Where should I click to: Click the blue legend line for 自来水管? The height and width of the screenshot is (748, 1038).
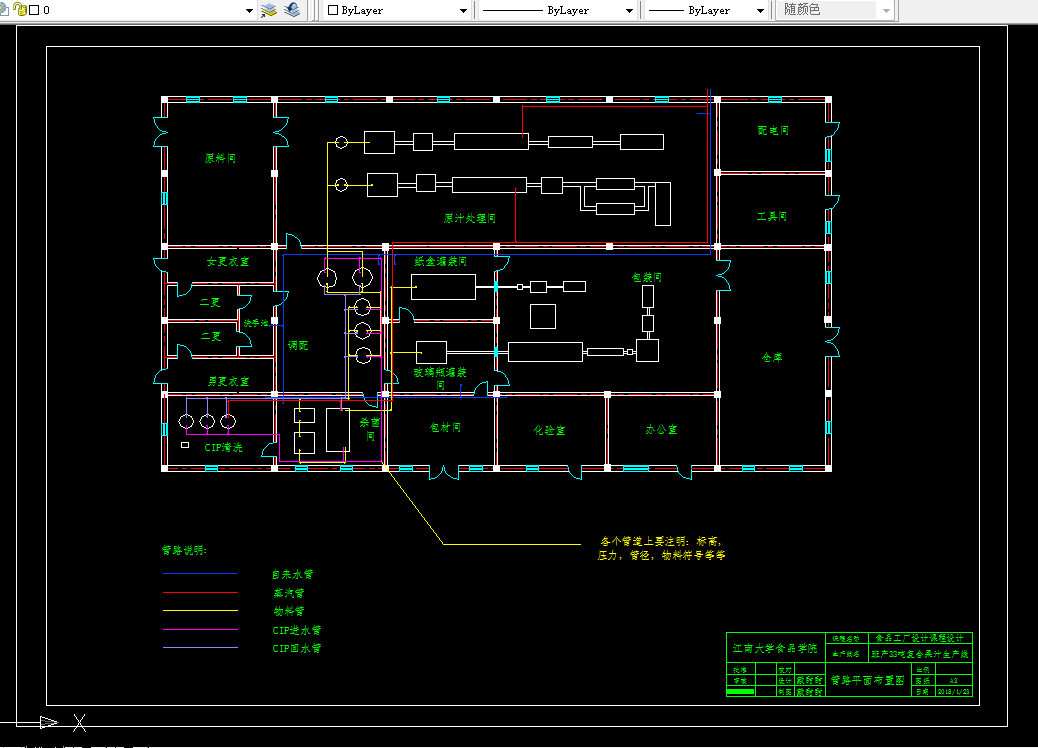pyautogui.click(x=200, y=573)
